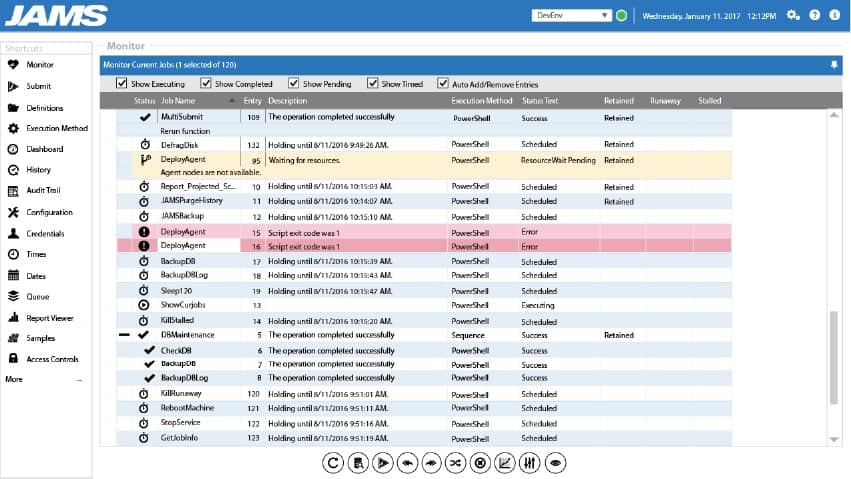Click the help question mark icon

[816, 15]
